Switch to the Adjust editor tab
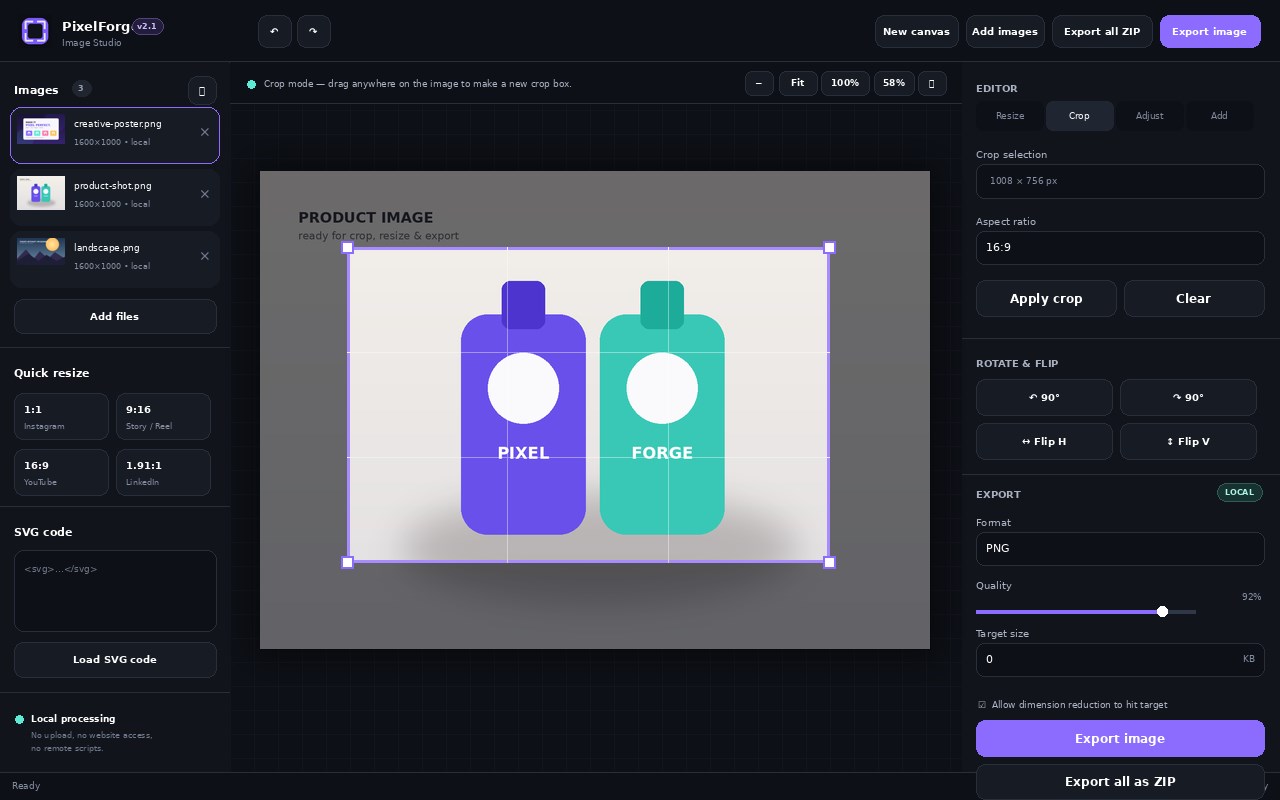Viewport: 1280px width, 800px height. coord(1149,116)
